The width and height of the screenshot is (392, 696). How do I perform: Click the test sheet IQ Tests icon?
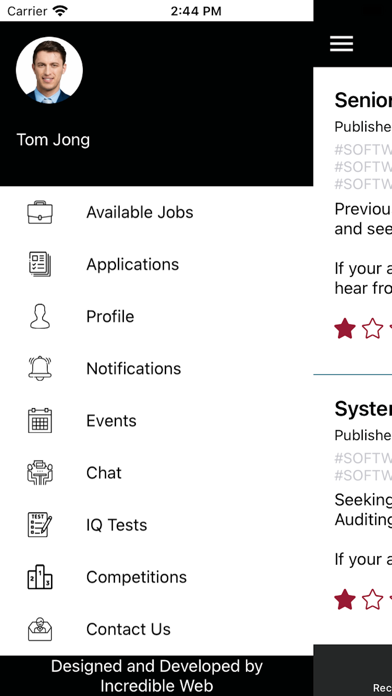click(40, 525)
